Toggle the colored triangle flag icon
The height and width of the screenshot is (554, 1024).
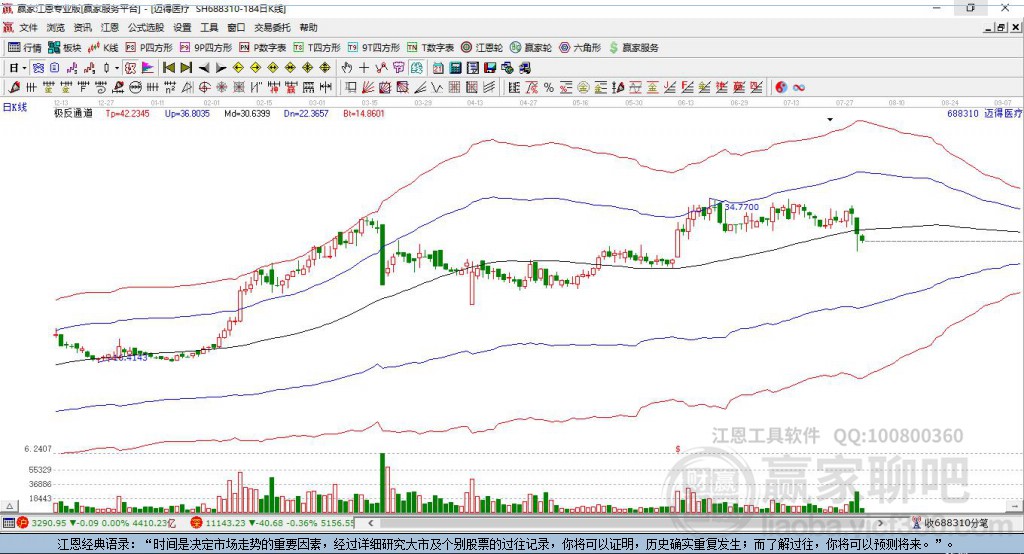pyautogui.click(x=148, y=68)
